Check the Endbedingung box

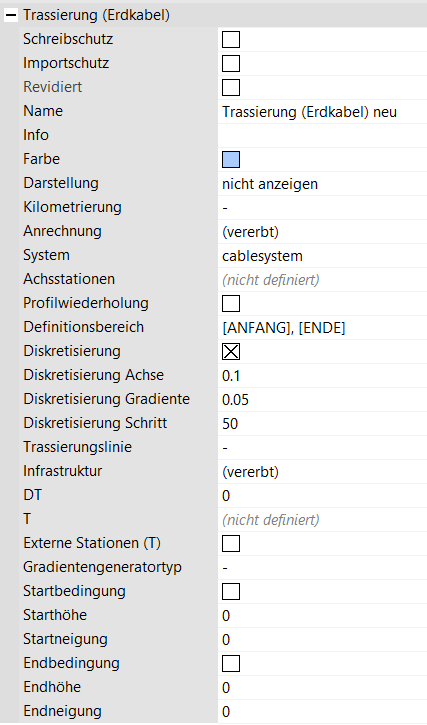point(231,664)
